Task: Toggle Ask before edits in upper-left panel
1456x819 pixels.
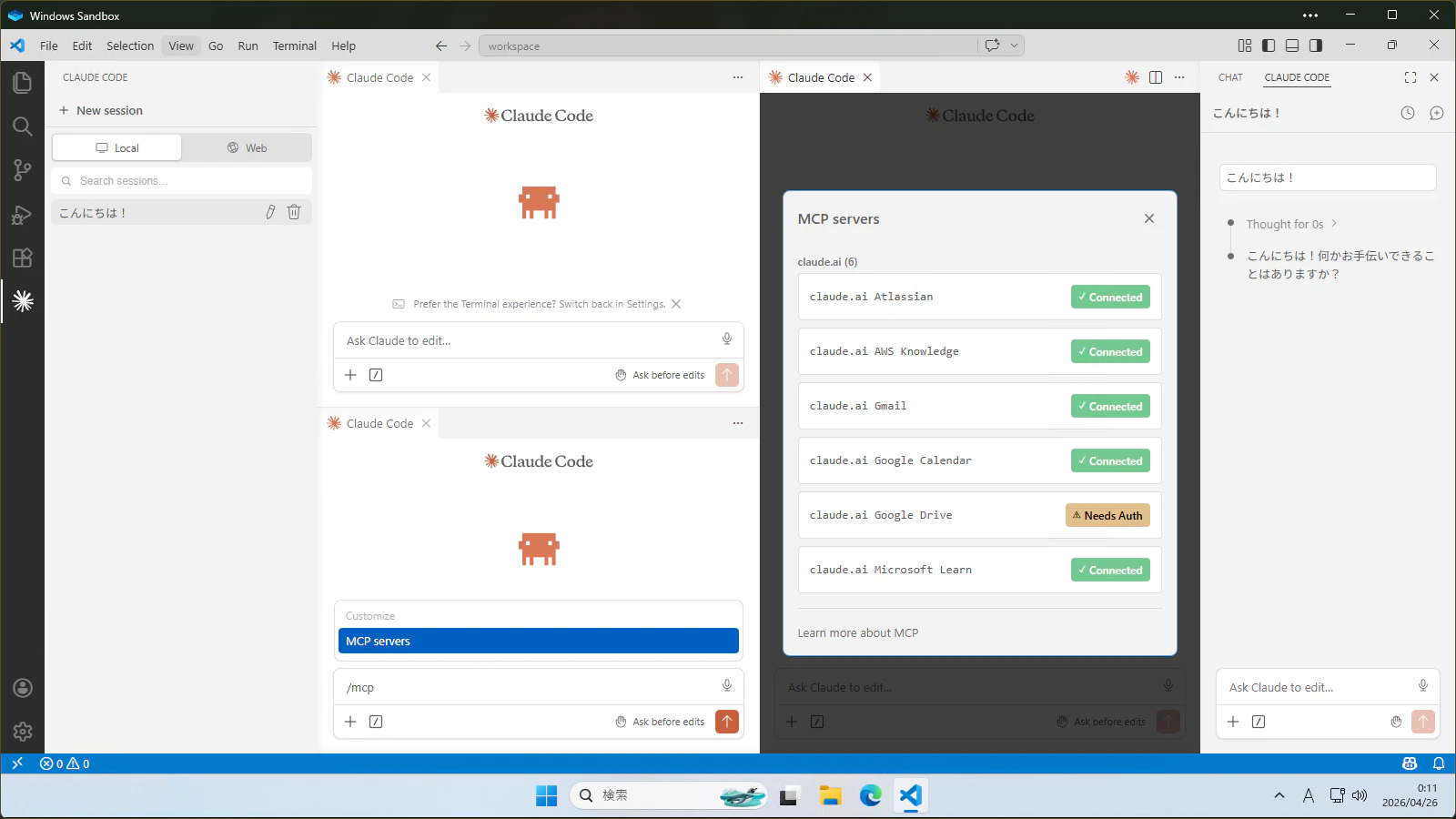Action: (x=660, y=375)
